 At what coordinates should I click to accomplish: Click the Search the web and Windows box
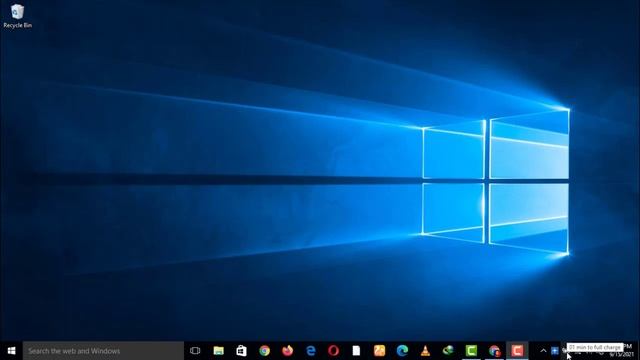point(103,351)
